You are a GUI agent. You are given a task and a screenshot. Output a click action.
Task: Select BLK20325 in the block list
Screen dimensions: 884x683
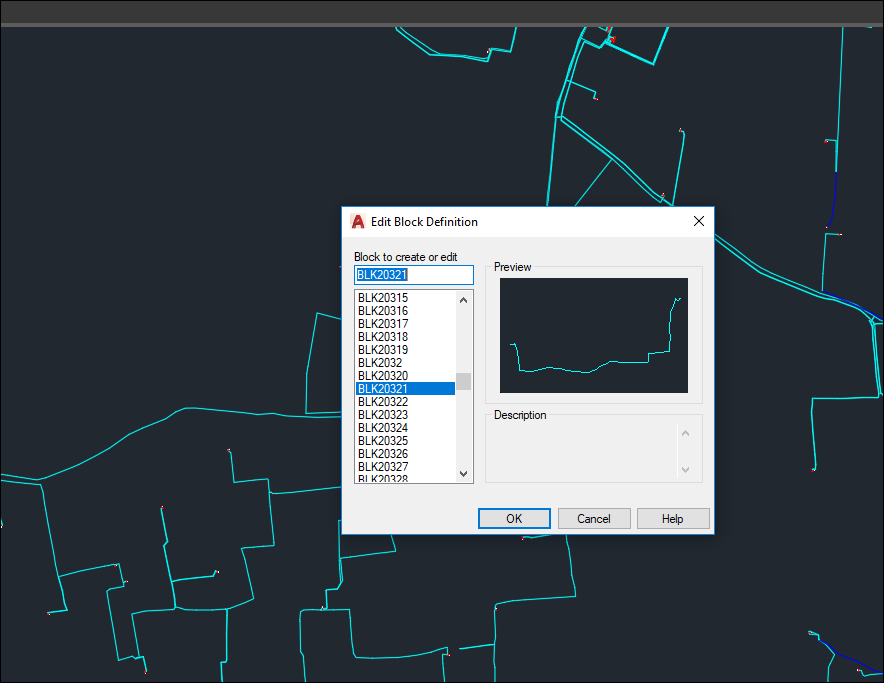pos(405,440)
